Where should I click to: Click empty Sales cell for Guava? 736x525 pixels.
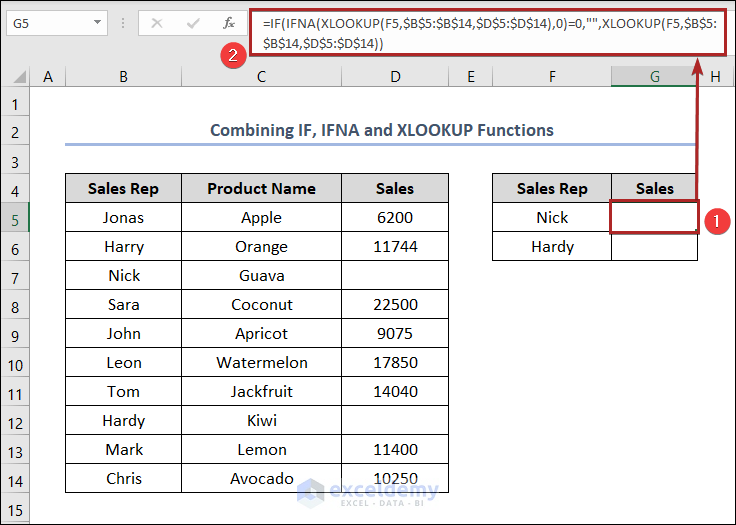click(x=395, y=275)
